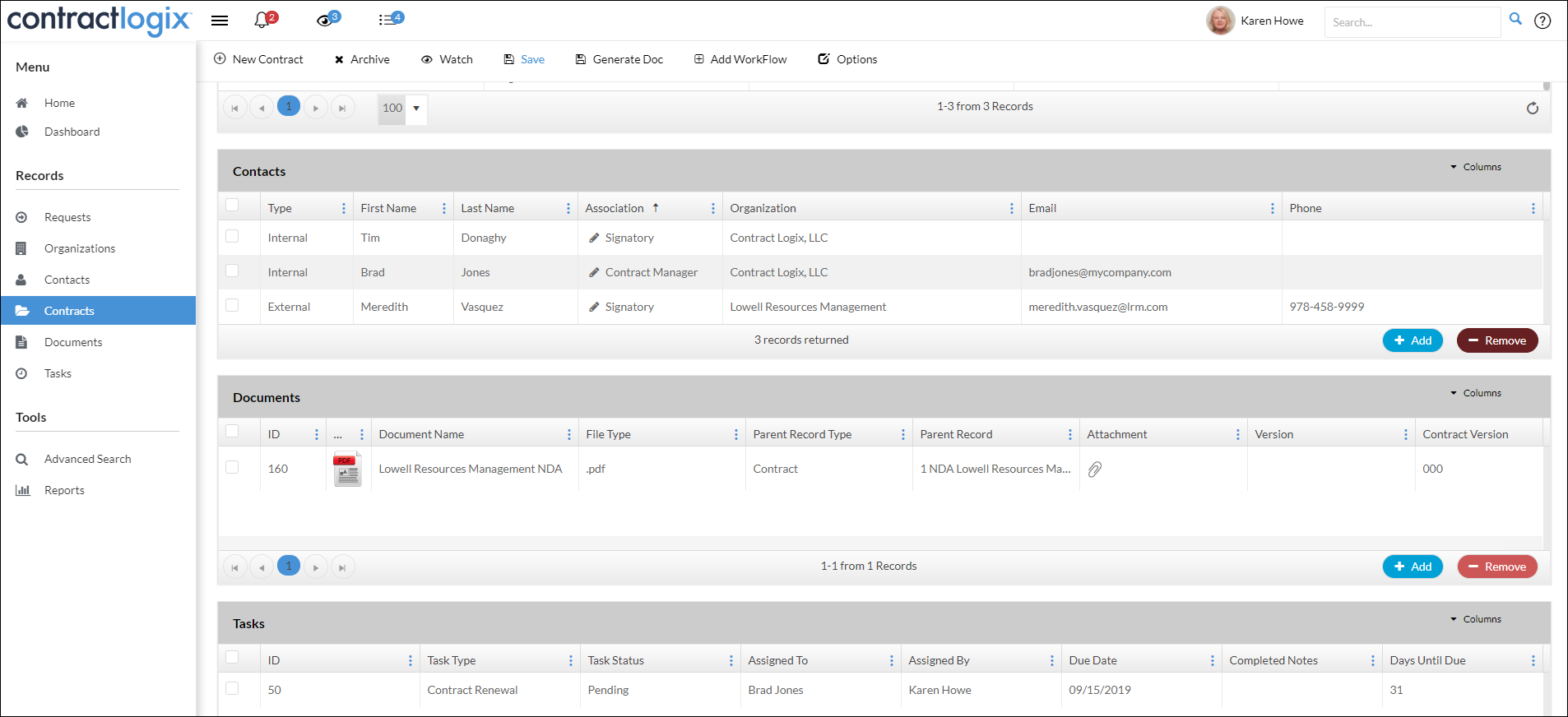Open Last Name column options menu
Viewport: 1568px width, 717px height.
click(568, 209)
